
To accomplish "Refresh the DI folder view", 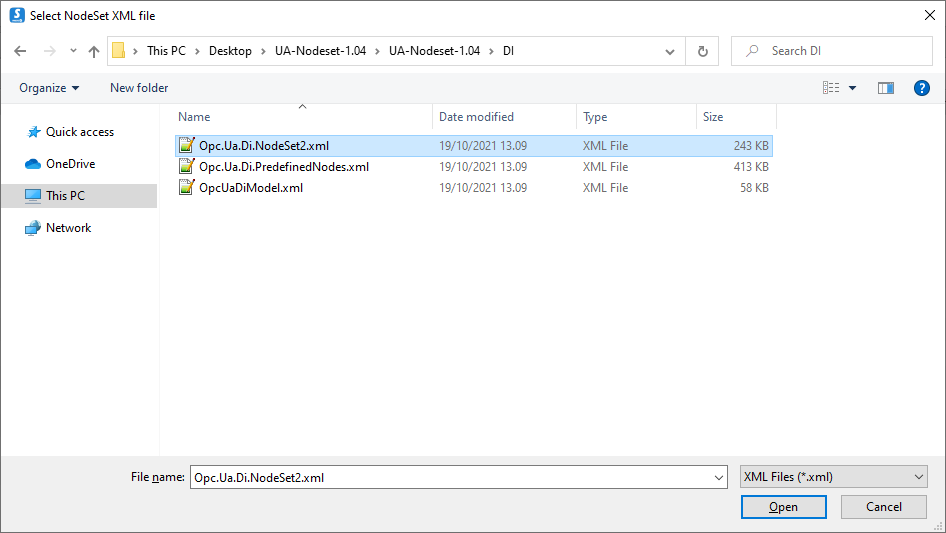I will click(703, 51).
